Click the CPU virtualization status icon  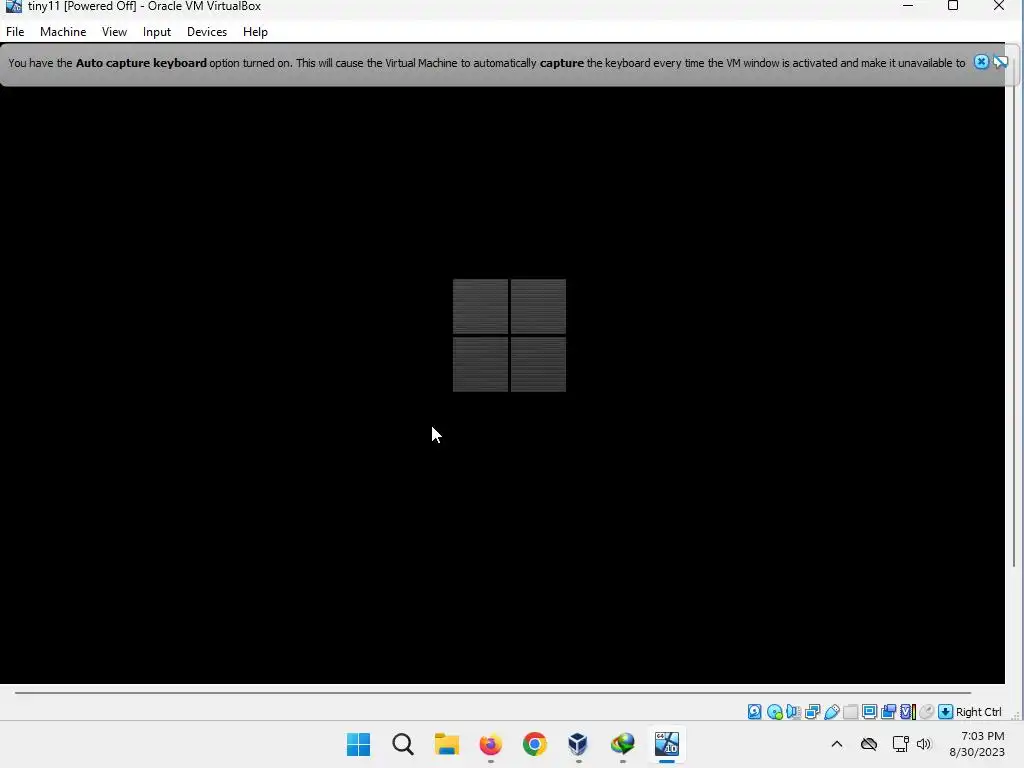click(908, 712)
